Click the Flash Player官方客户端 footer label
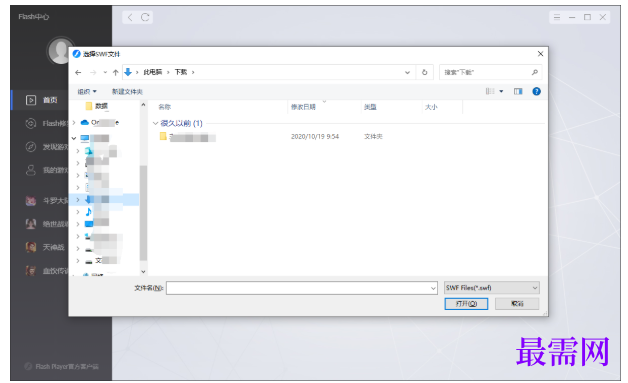Viewport: 628px width, 383px height. [x=62, y=367]
